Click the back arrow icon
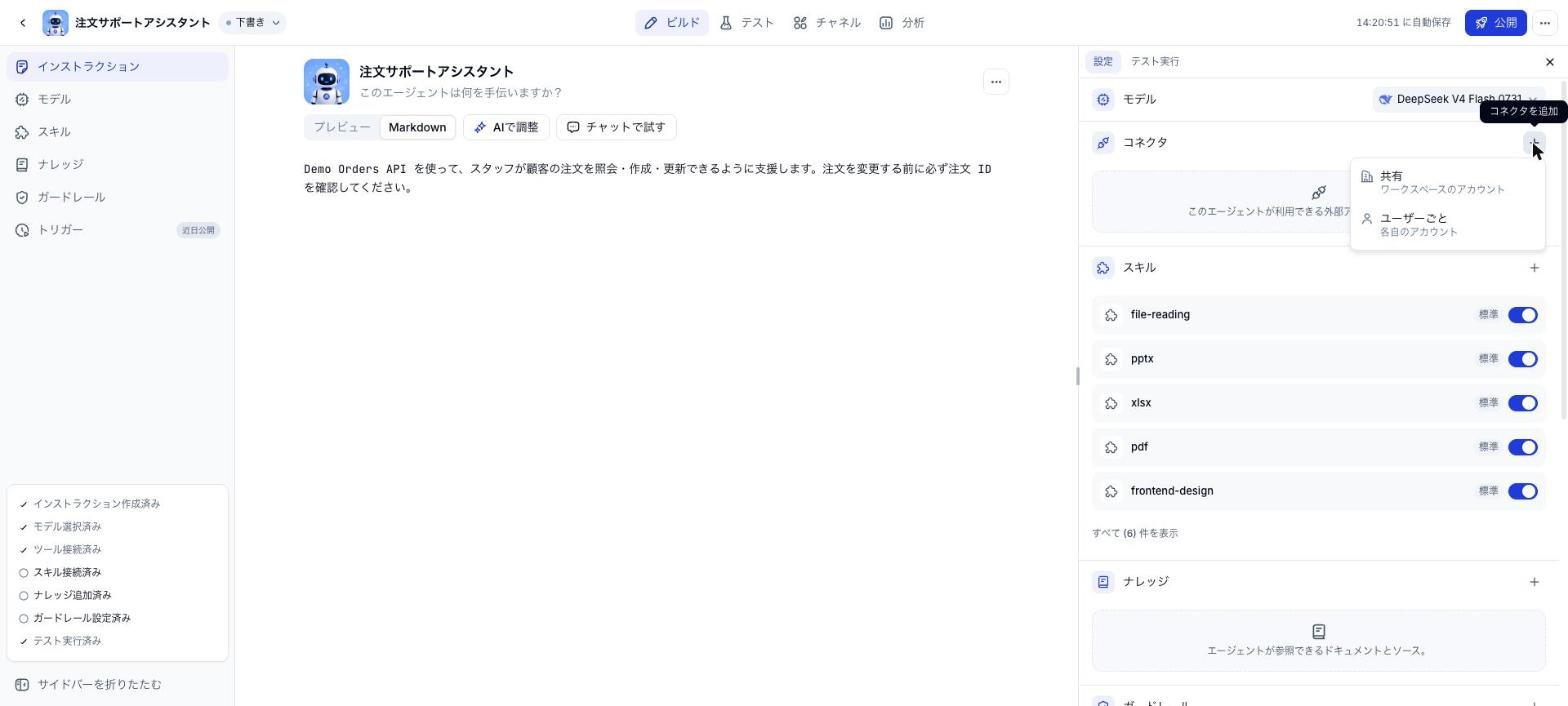Viewport: 1568px width, 706px height. [23, 22]
